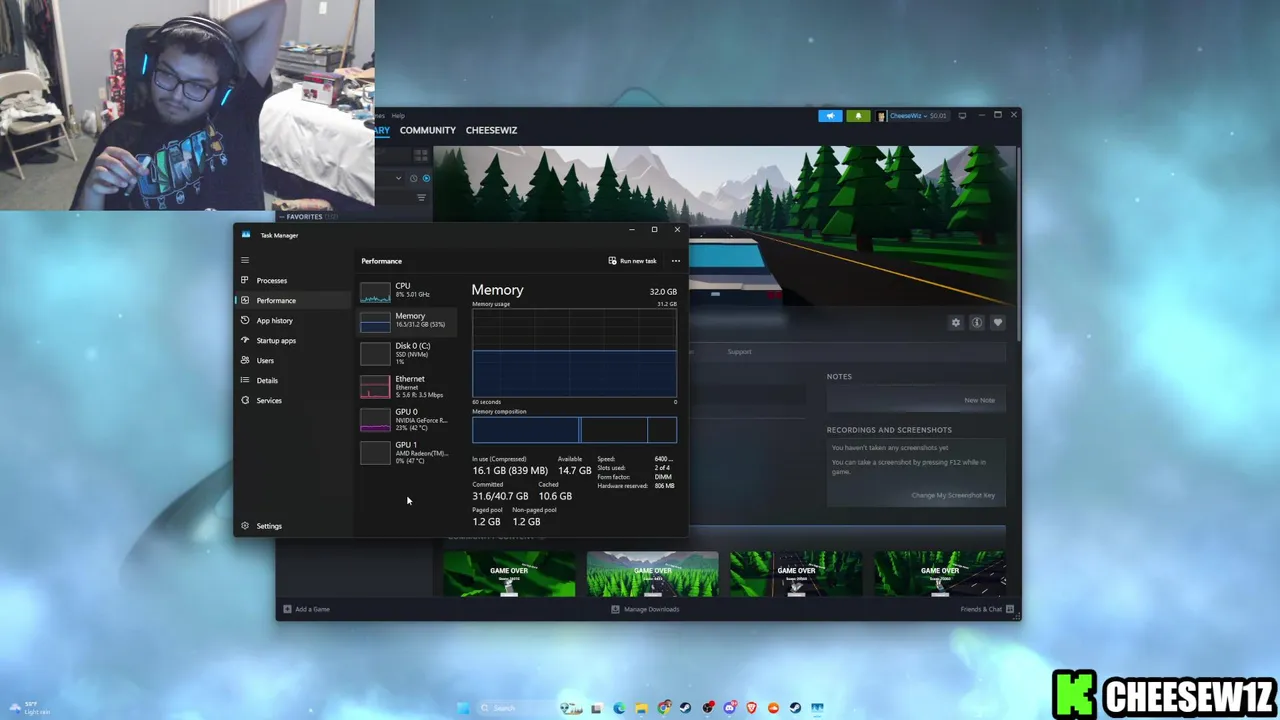The height and width of the screenshot is (720, 1280).
Task: Click Run new task button
Action: click(x=633, y=261)
